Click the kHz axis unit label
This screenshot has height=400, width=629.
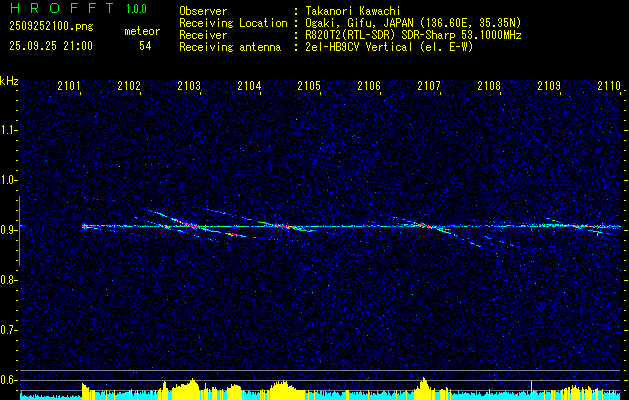click(9, 81)
